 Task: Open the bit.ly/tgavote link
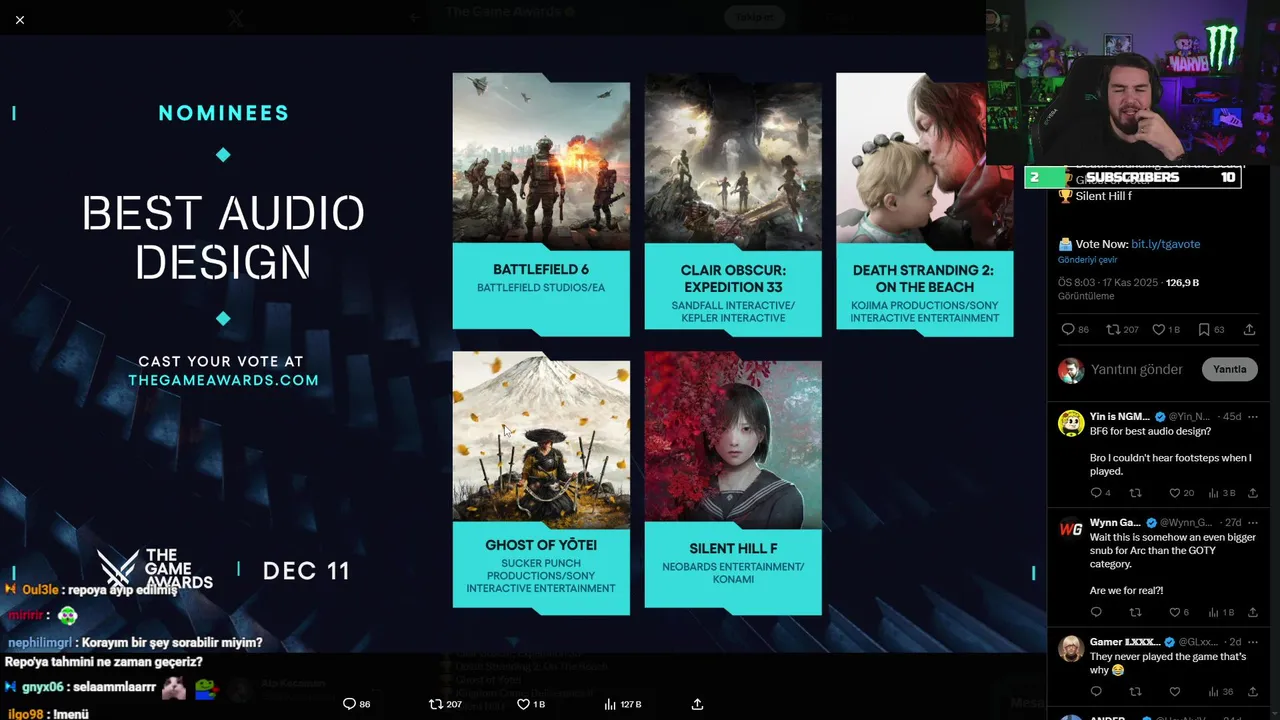1165,244
